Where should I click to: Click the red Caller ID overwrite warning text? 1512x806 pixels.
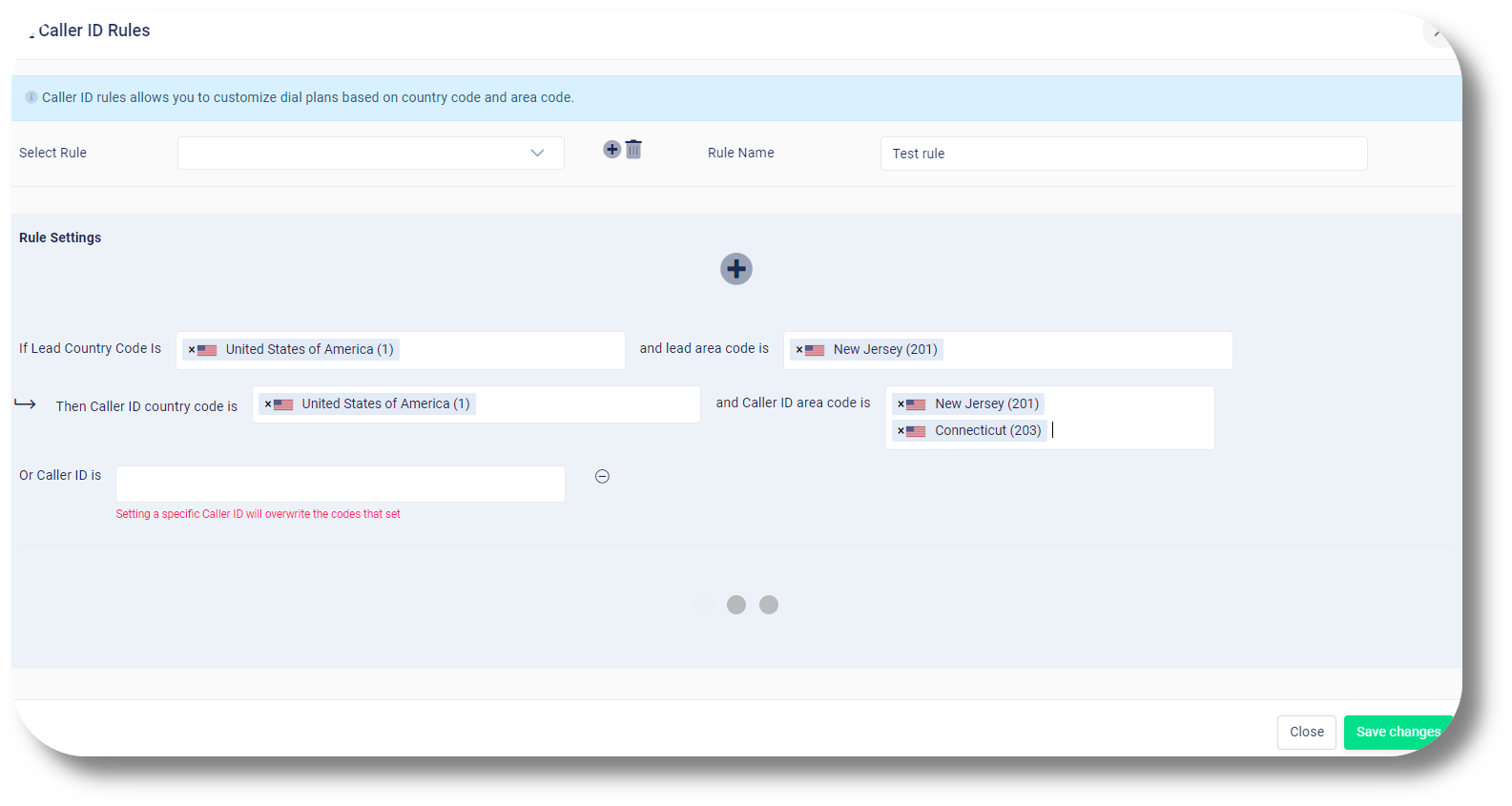(x=259, y=514)
